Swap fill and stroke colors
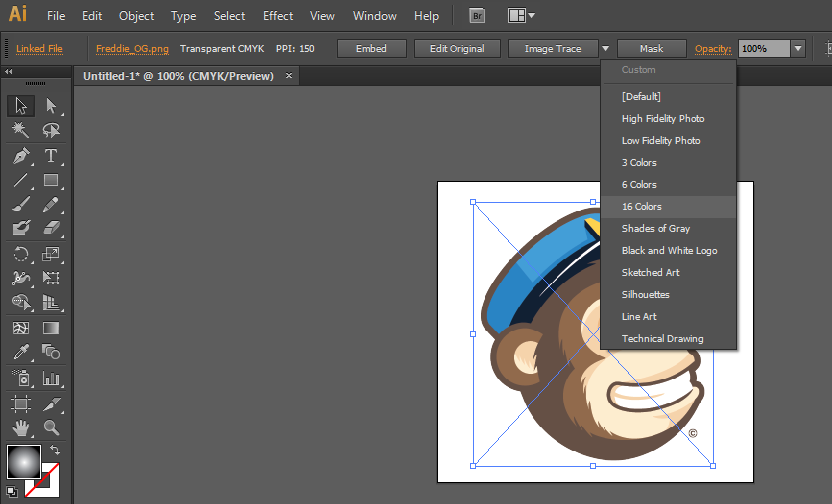Image resolution: width=832 pixels, height=504 pixels. point(55,451)
